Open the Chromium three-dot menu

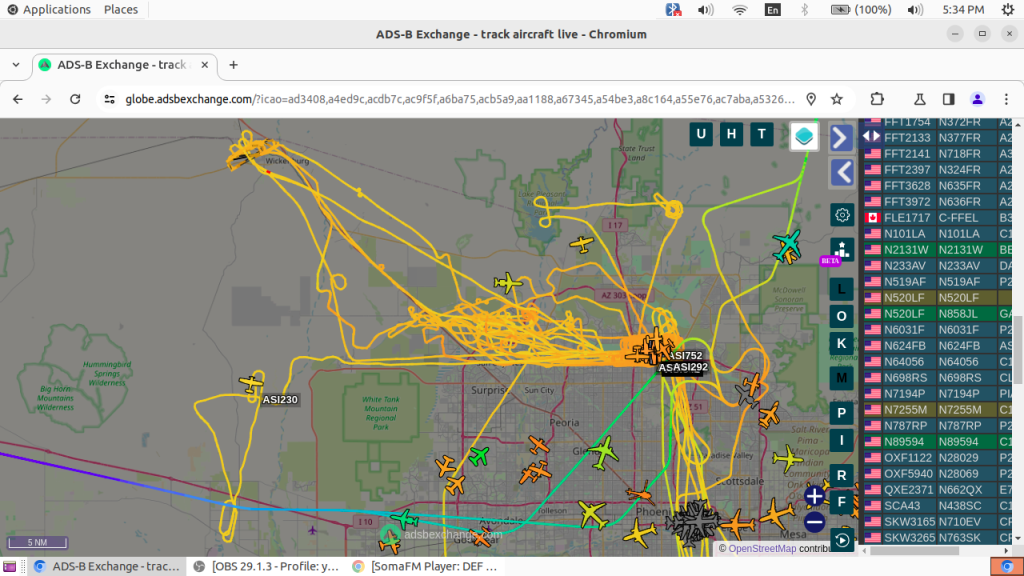click(x=1006, y=99)
